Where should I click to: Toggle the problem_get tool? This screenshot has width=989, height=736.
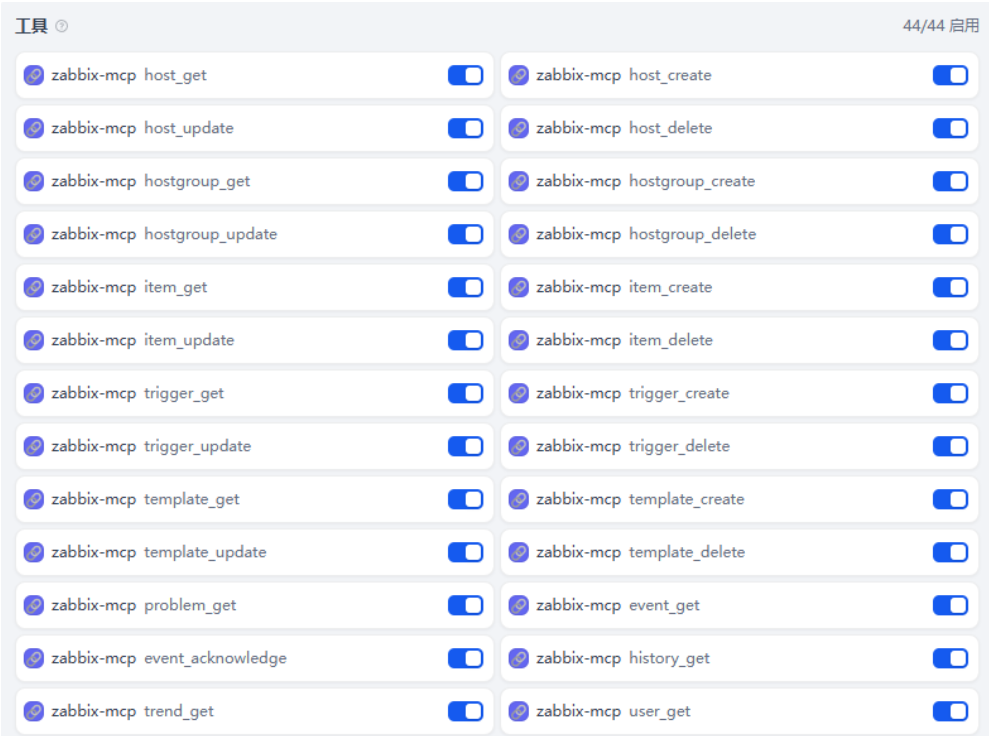pyautogui.click(x=465, y=605)
